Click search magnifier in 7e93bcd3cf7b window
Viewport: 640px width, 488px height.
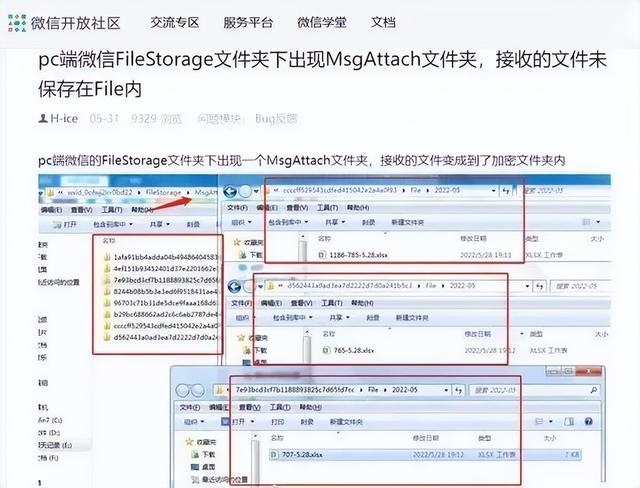[593, 390]
